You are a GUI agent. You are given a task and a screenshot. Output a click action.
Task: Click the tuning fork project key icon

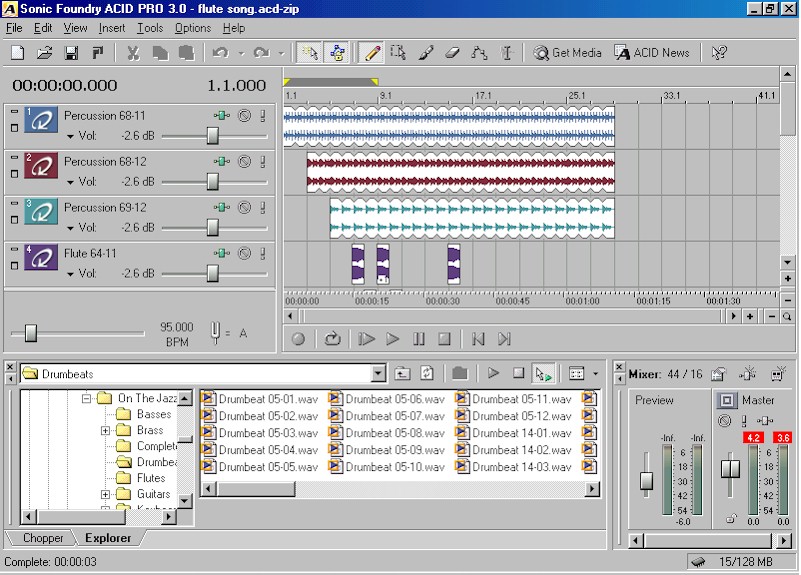pyautogui.click(x=216, y=333)
